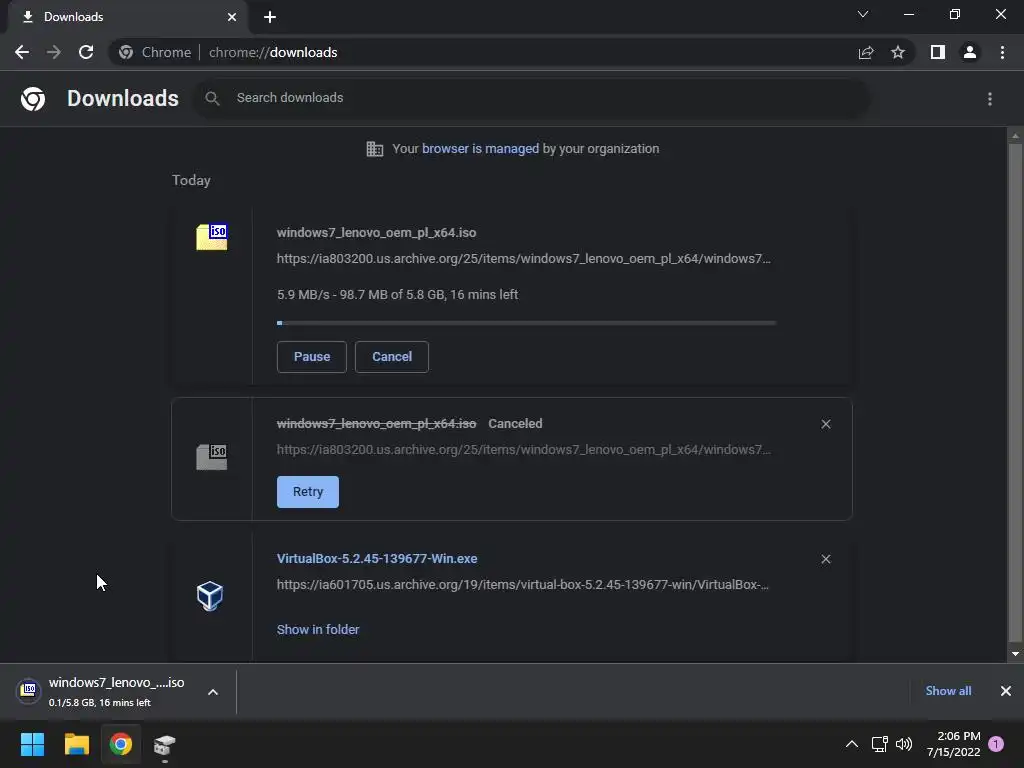Click the forward navigation arrow
Image resolution: width=1024 pixels, height=768 pixels.
[x=54, y=52]
